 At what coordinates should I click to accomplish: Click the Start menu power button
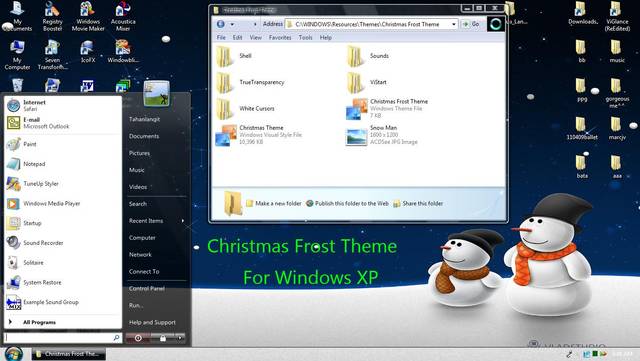coord(138,338)
